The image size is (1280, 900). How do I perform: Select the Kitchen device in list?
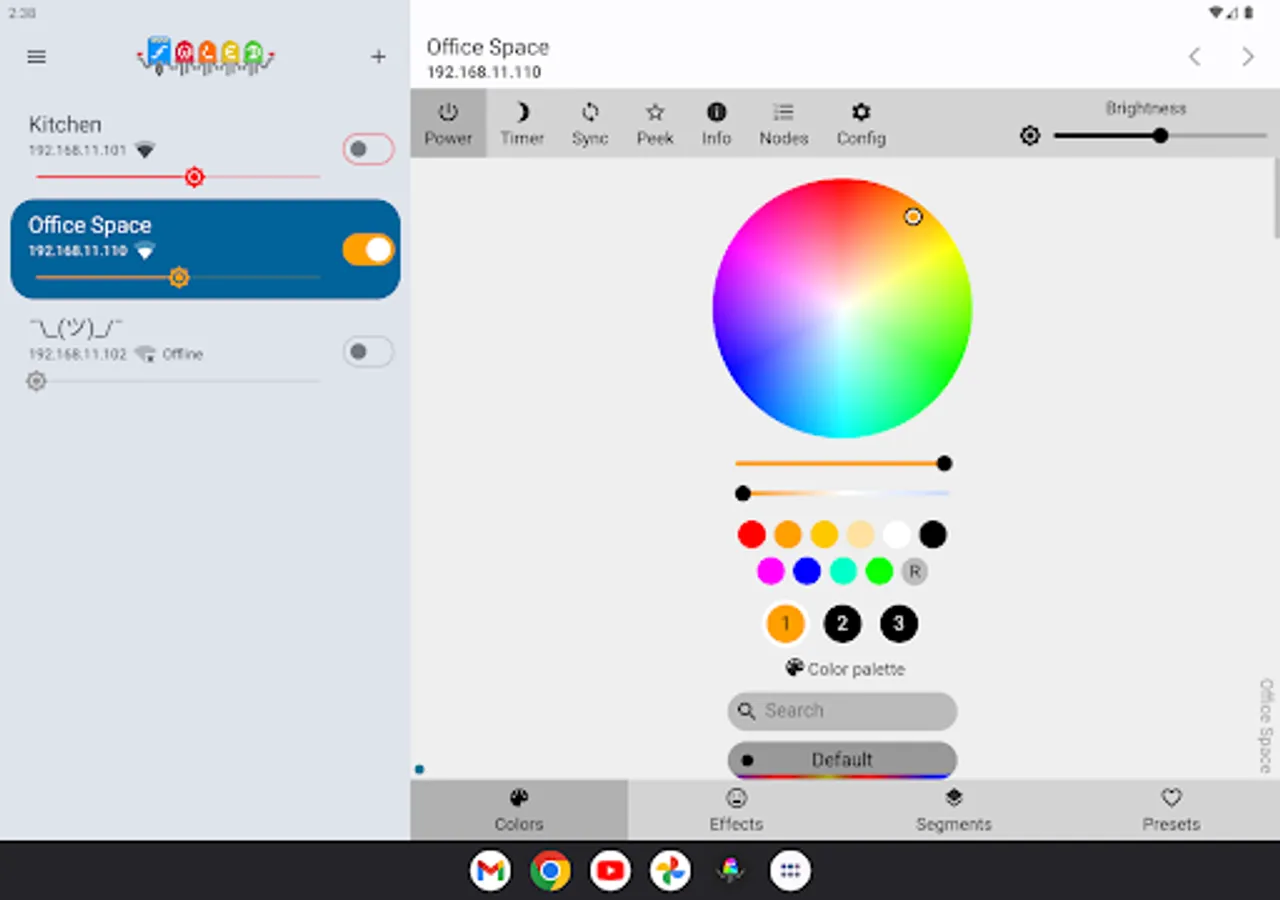click(x=205, y=148)
